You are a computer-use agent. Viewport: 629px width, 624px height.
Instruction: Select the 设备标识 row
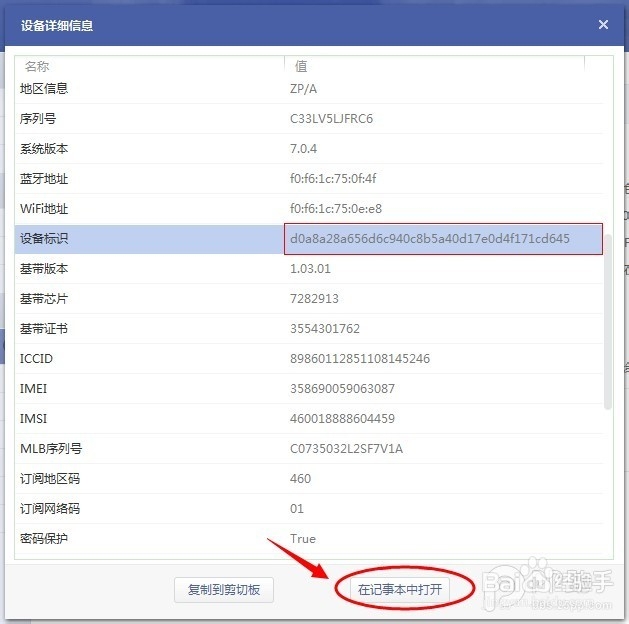[309, 239]
